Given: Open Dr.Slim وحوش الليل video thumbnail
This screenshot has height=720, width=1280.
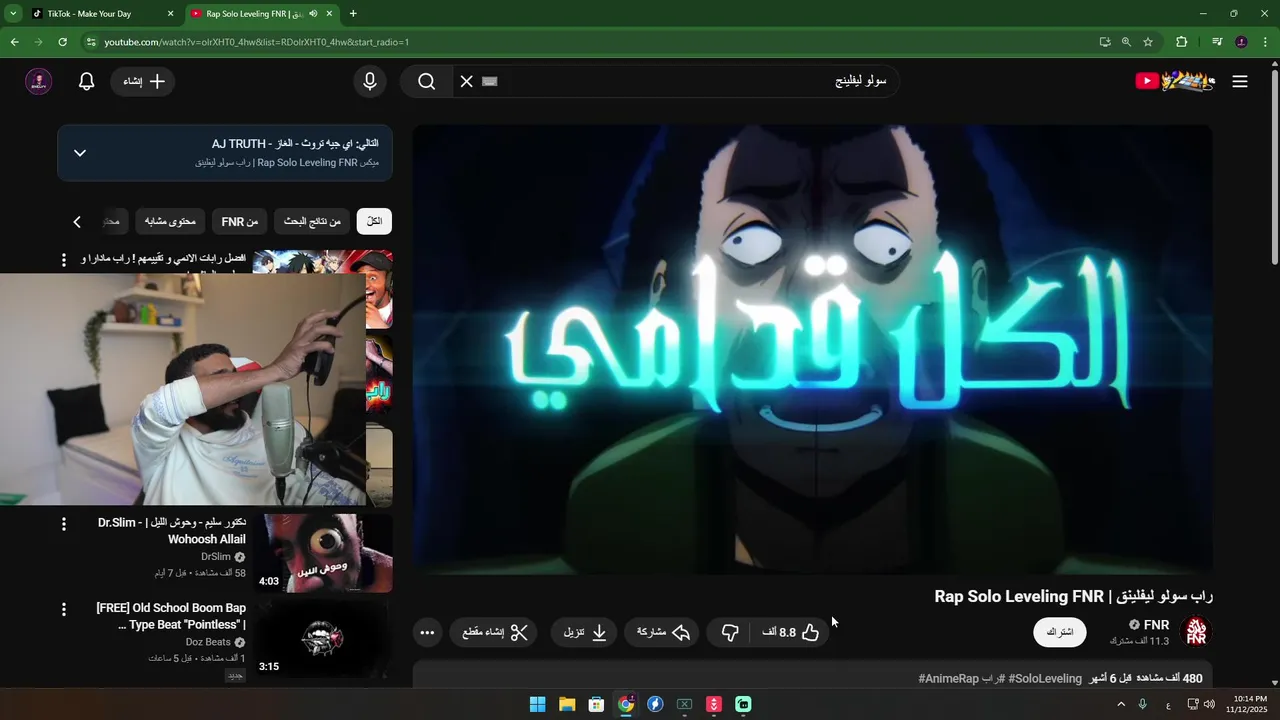Looking at the screenshot, I should [x=323, y=553].
